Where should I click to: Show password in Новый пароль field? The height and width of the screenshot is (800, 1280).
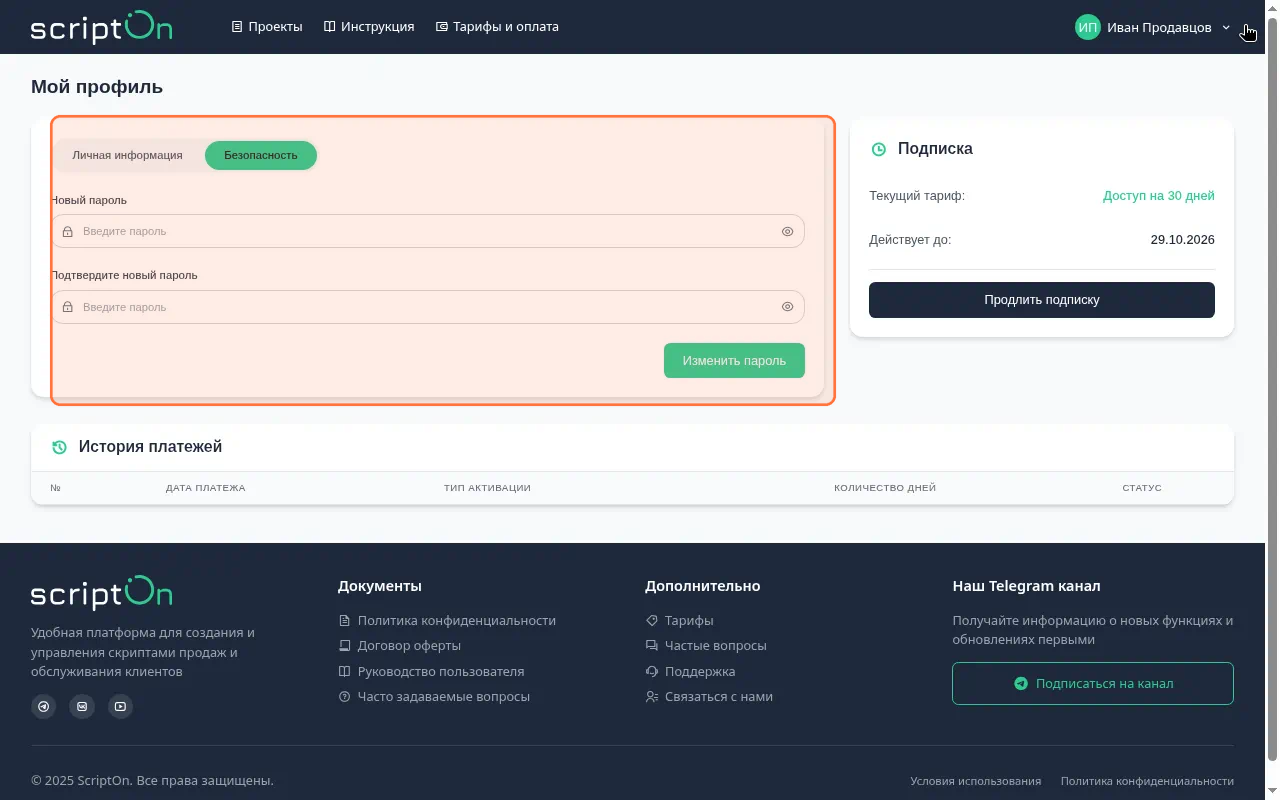click(x=787, y=231)
